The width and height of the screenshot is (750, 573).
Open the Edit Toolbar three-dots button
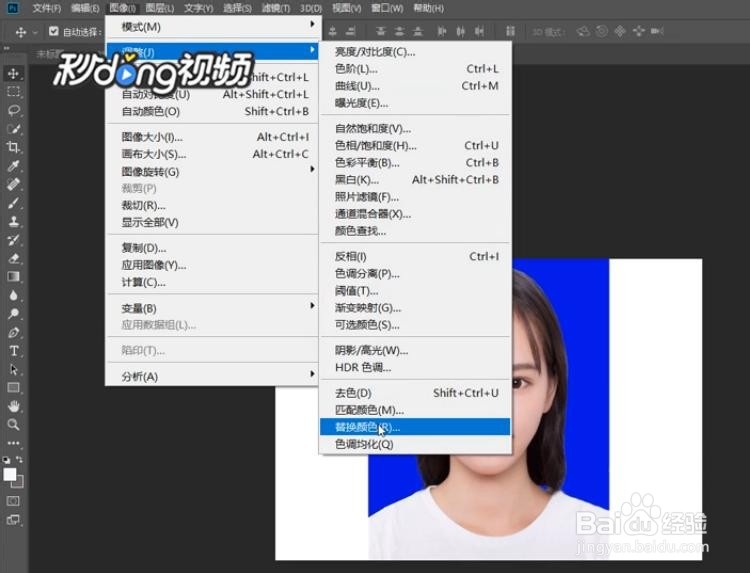(13, 443)
